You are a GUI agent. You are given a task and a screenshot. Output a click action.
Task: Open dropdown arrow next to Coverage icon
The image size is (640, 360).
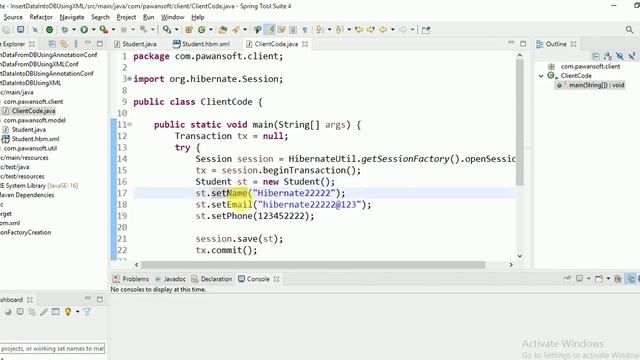[113, 29]
